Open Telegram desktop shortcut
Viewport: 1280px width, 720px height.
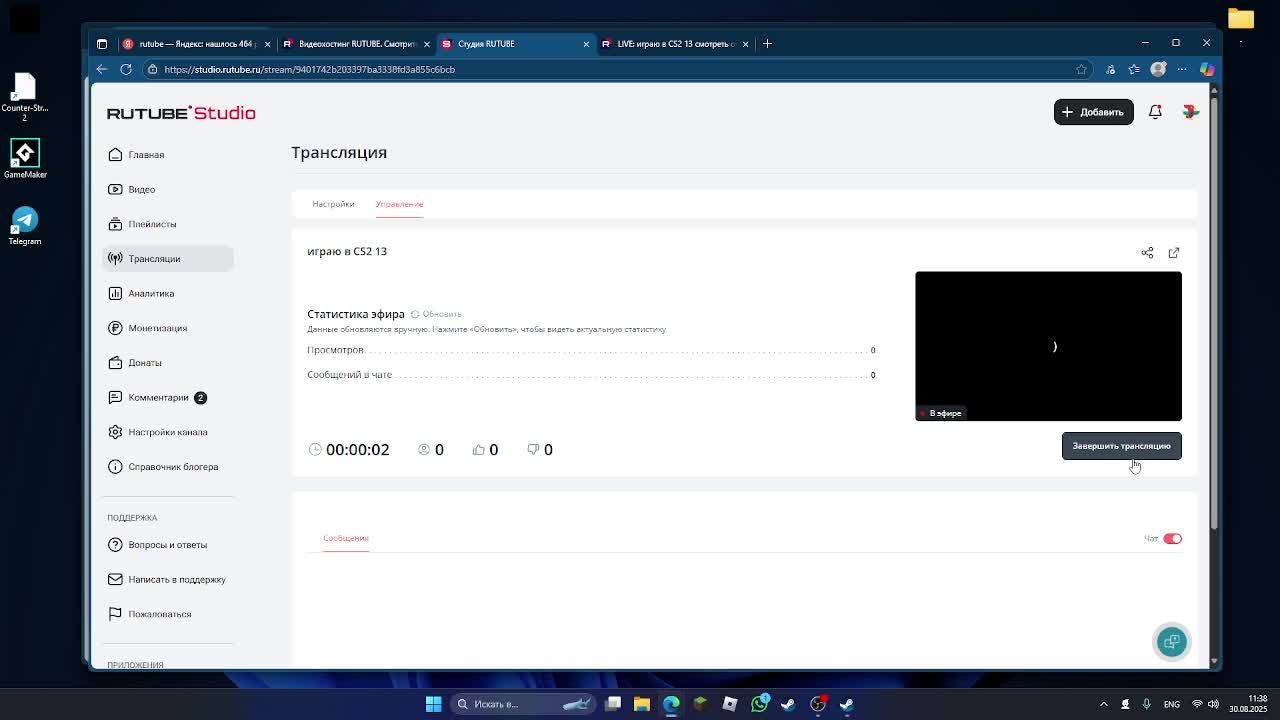point(25,227)
